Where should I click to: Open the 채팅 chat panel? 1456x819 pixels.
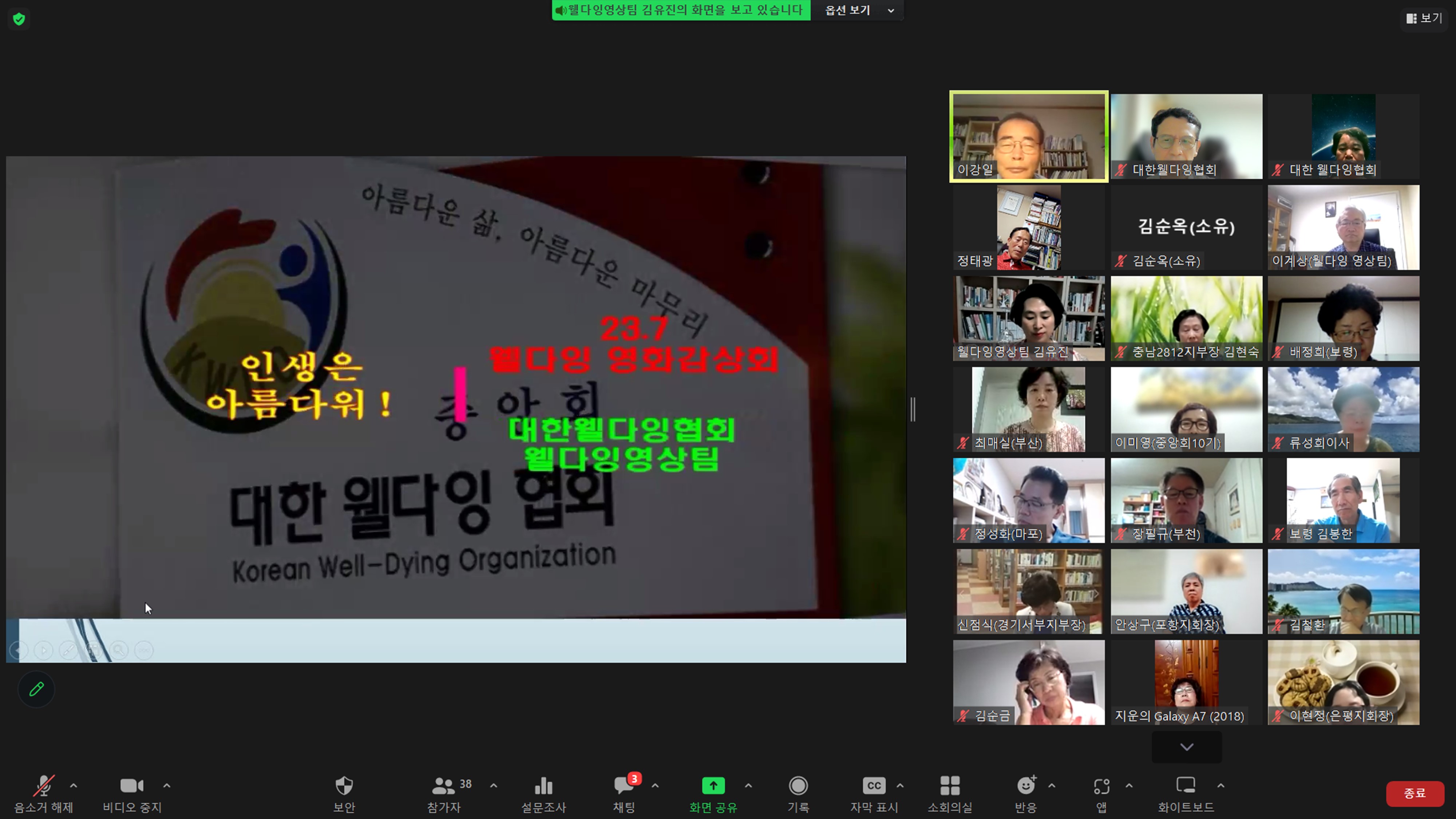(625, 794)
